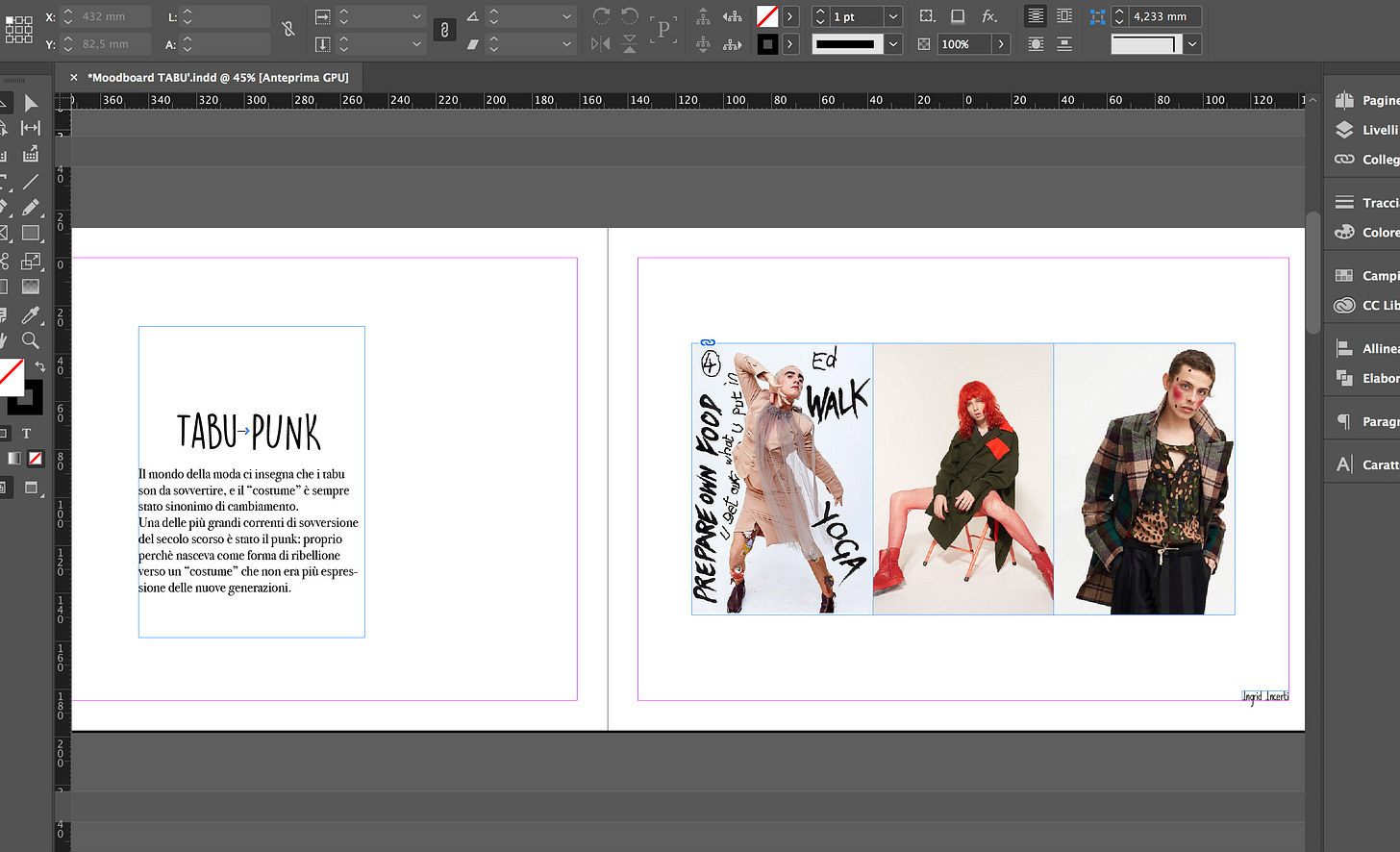Switch to Moodboard TABU'.indd document tab
This screenshot has height=852, width=1400.
pos(217,78)
